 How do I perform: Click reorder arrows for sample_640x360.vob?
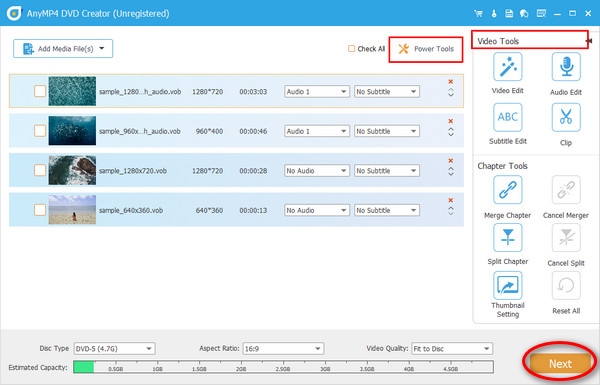[x=451, y=211]
